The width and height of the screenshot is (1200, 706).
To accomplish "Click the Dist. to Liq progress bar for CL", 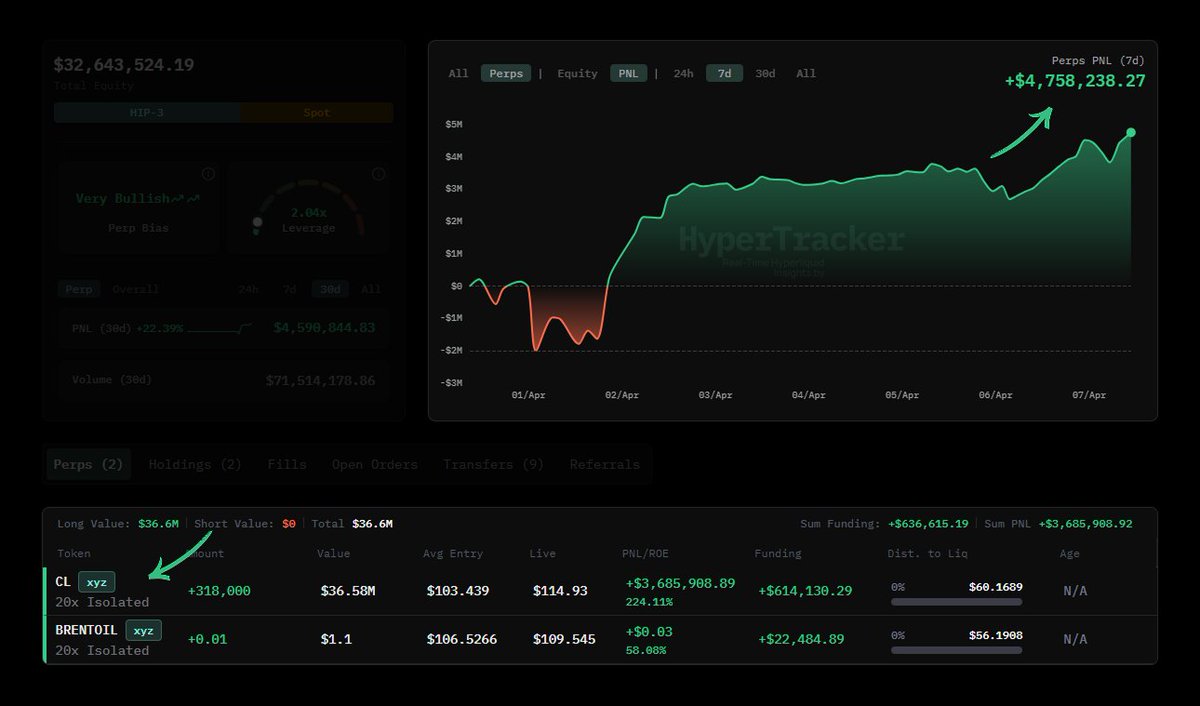I will (957, 600).
